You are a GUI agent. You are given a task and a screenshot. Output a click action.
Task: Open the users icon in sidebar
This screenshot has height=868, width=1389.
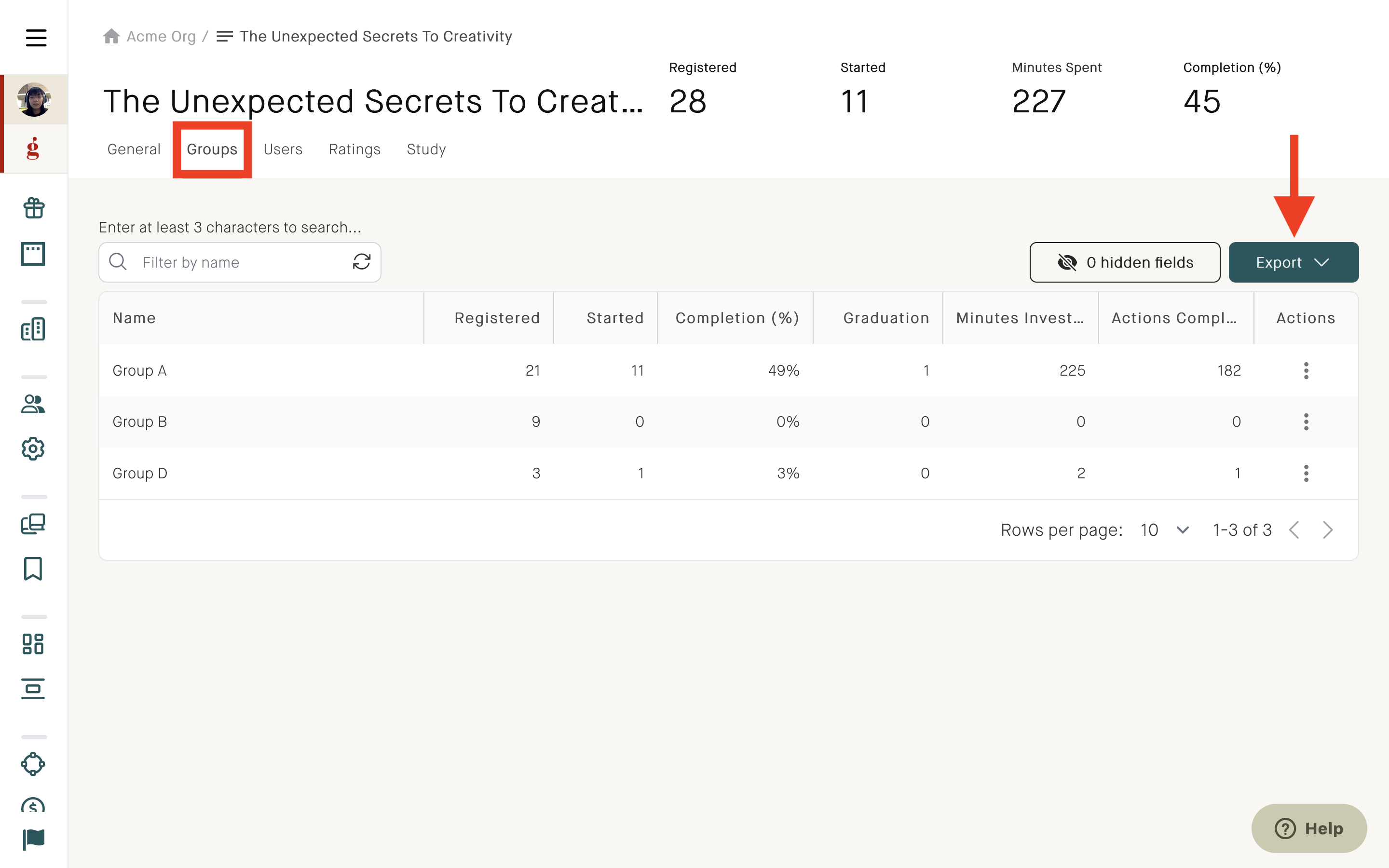tap(33, 404)
